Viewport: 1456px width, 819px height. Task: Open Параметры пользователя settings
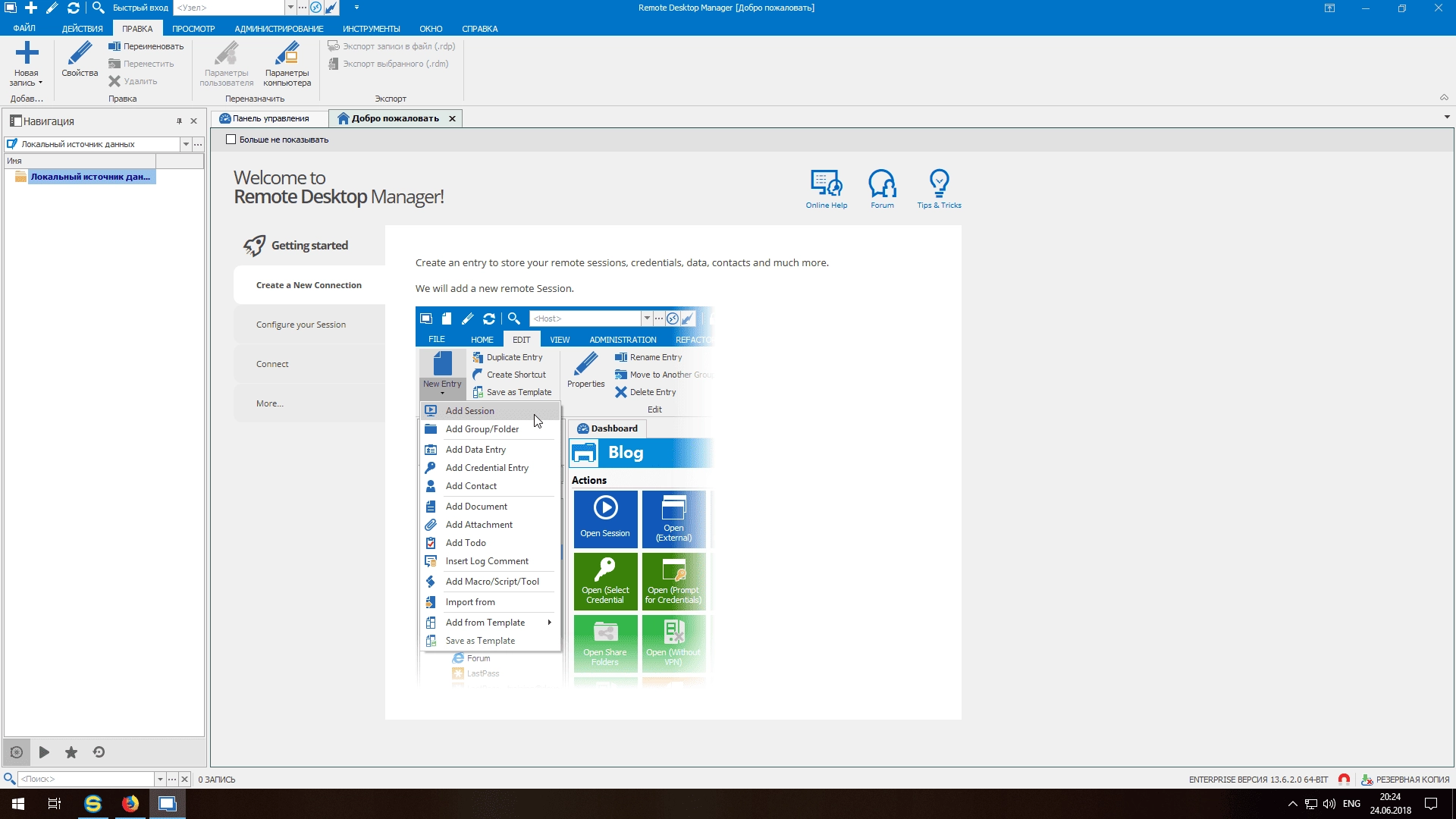point(227,64)
